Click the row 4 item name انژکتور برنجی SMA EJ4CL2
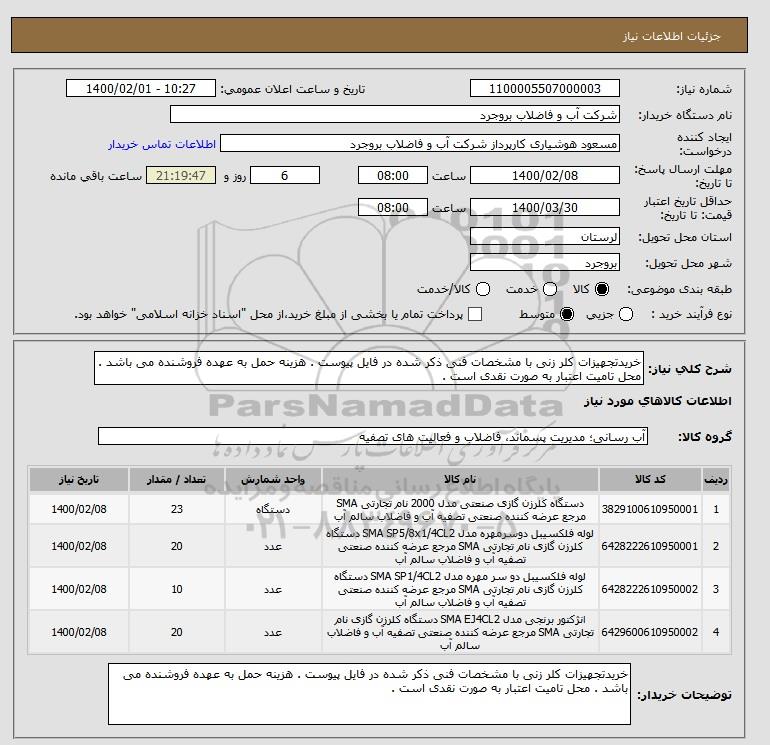The height and width of the screenshot is (745, 770). click(x=460, y=632)
